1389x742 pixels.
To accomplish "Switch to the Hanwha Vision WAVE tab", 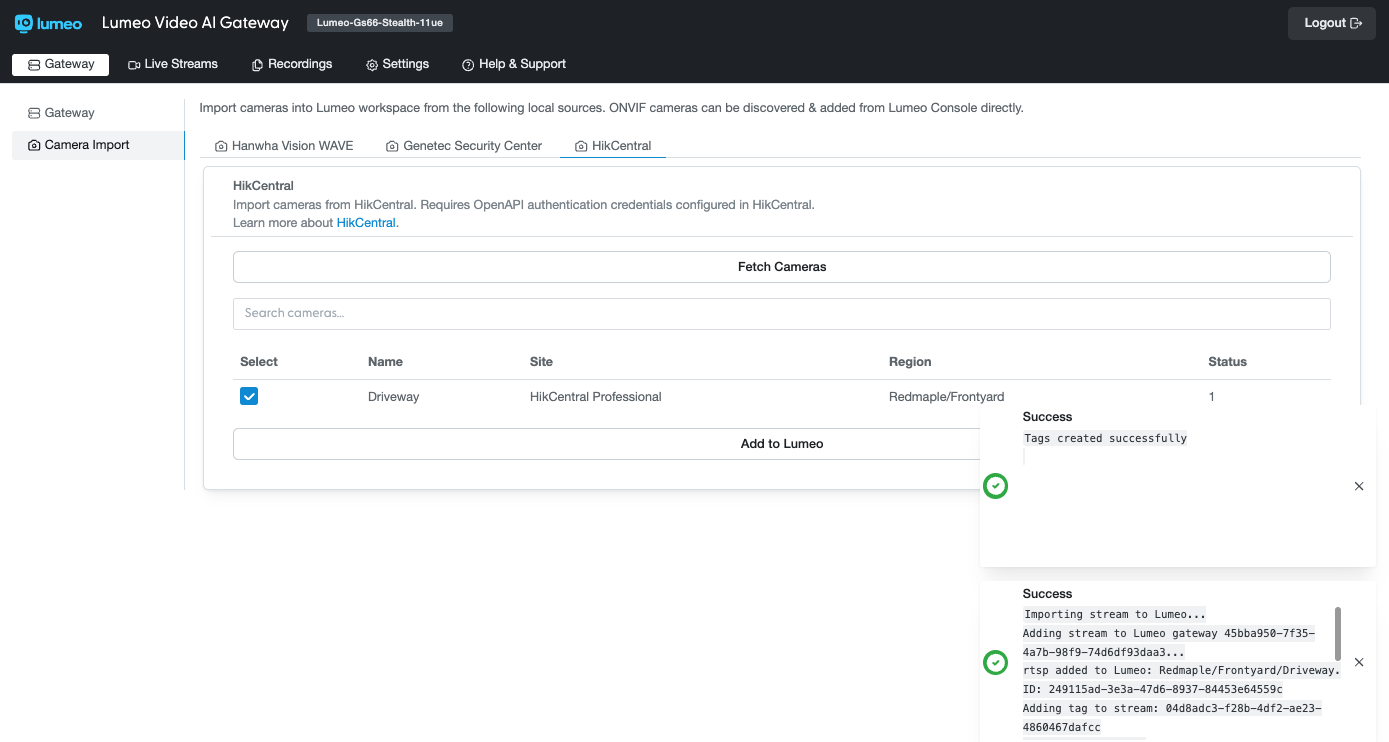I will [284, 146].
